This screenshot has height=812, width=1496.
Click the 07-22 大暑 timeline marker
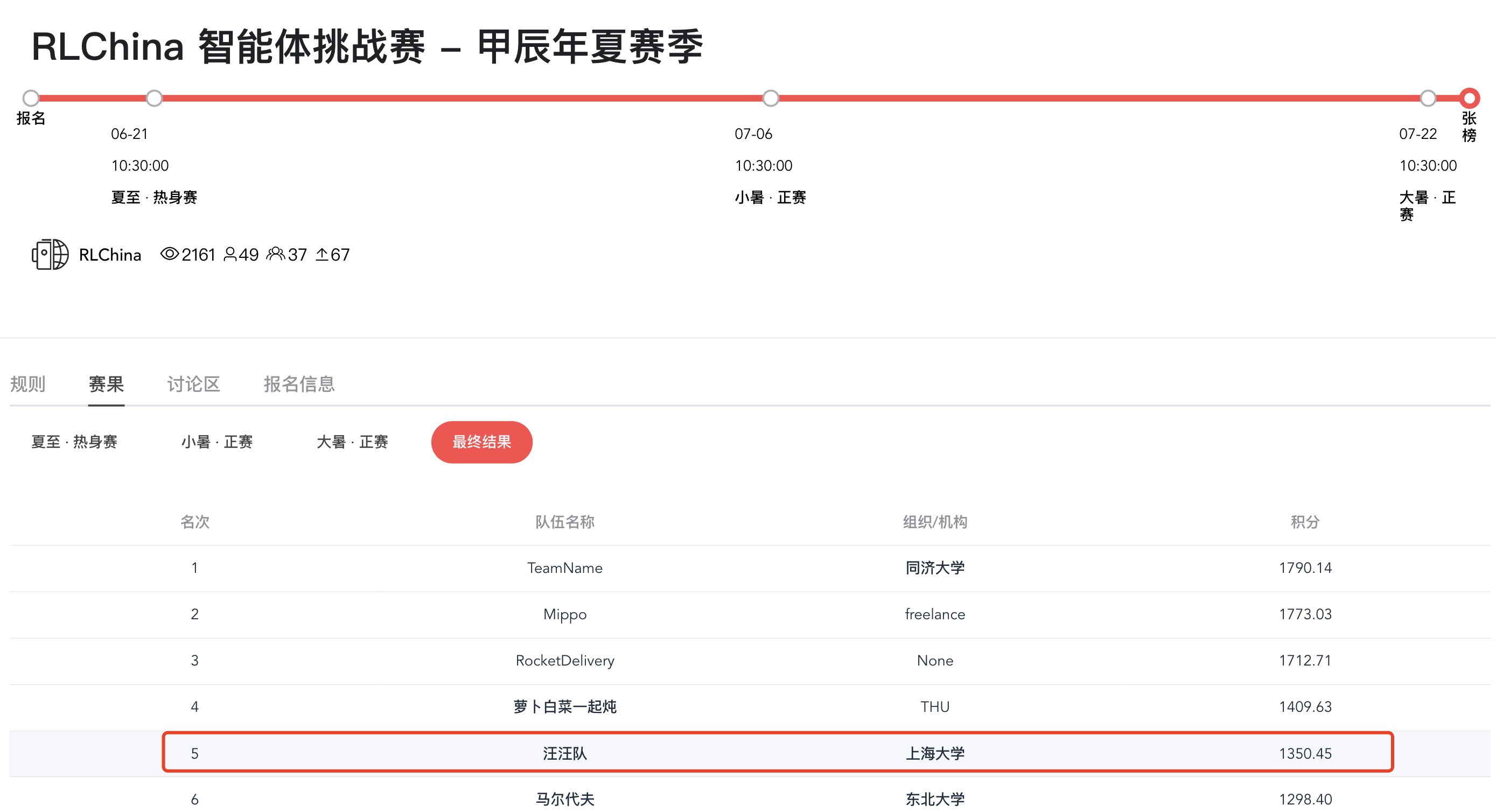tap(1428, 98)
